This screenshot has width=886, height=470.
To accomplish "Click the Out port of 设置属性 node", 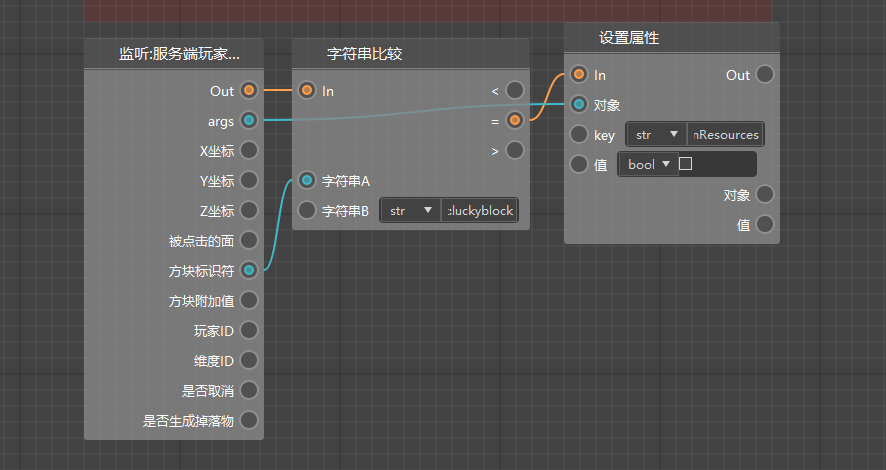I will 765,74.
